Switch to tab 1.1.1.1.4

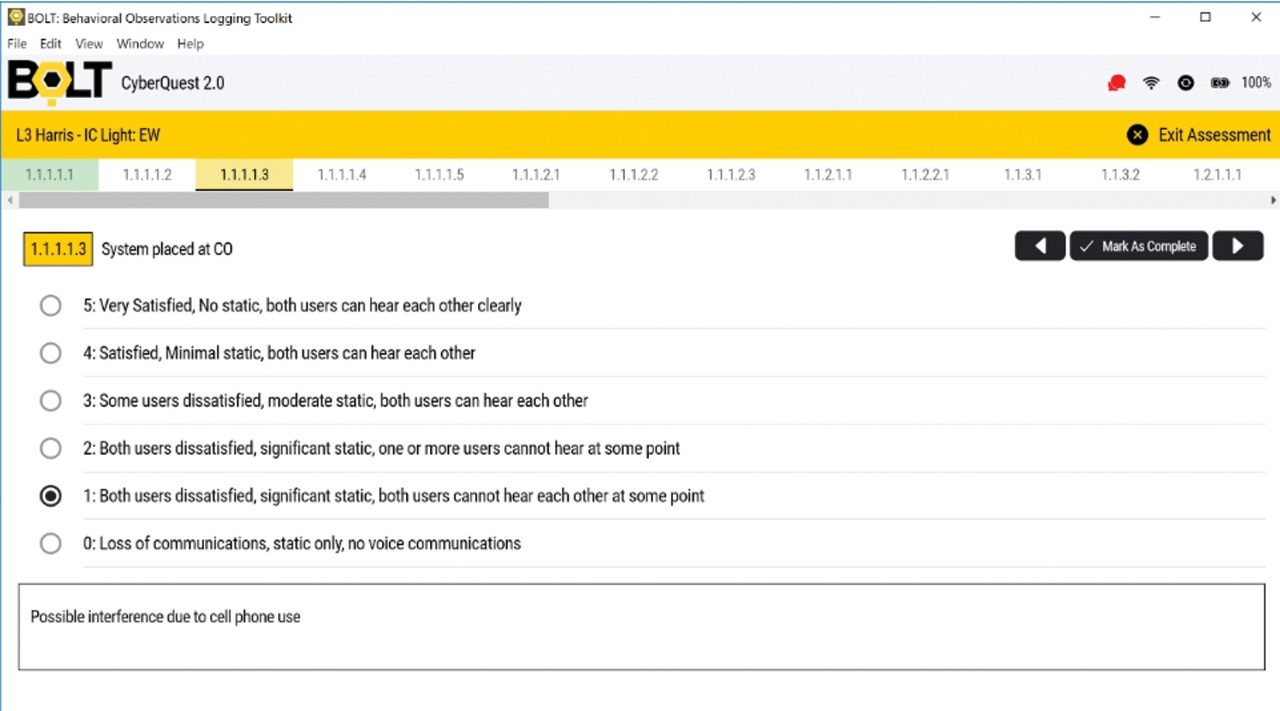pos(342,175)
